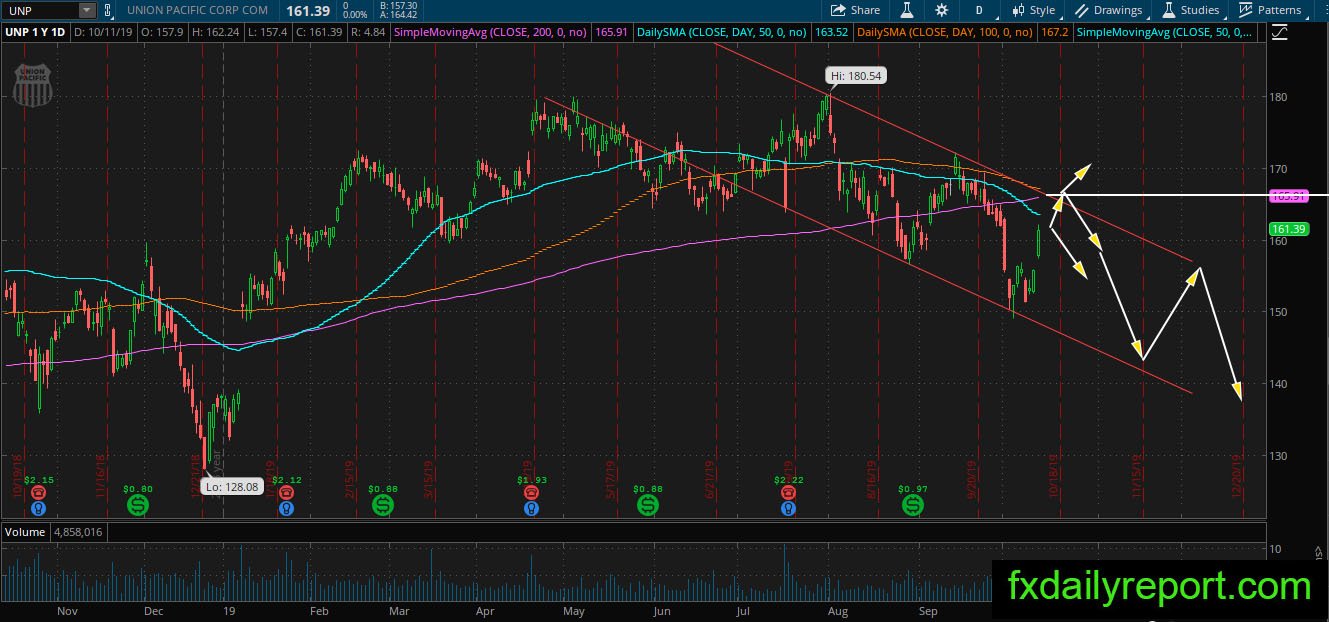Click the green dividend icon labeled $0.97
The image size is (1329, 622).
[912, 505]
